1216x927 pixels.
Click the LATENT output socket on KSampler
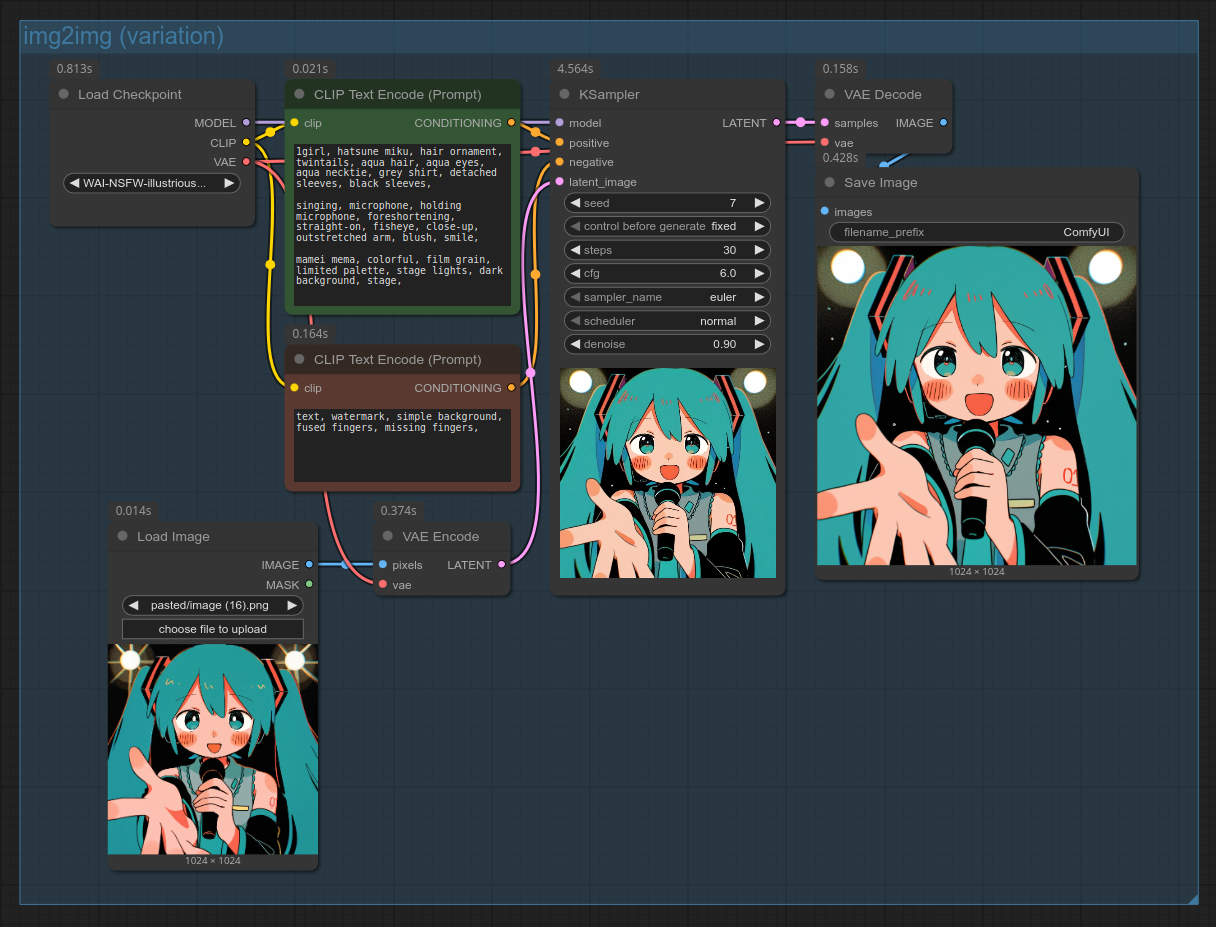776,123
